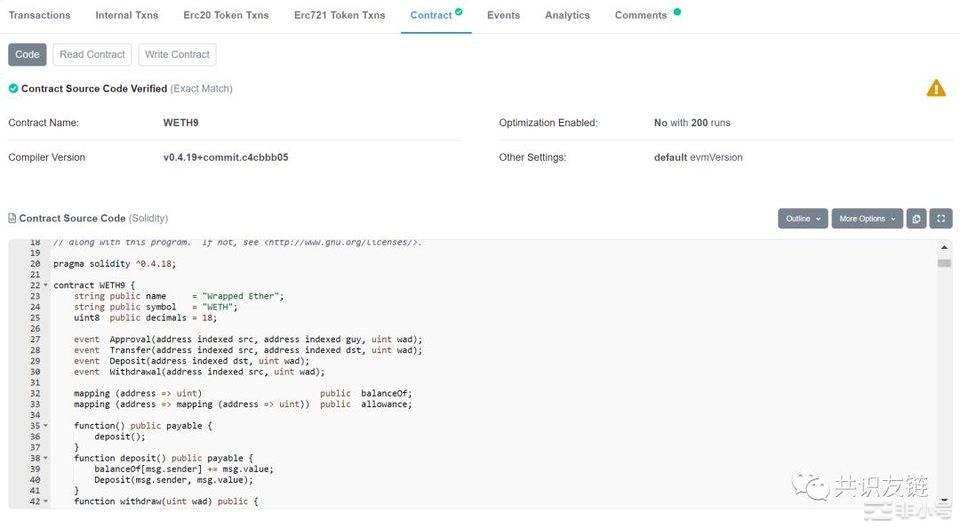Click 'uint8 public decimals = 18;' line

coord(145,318)
